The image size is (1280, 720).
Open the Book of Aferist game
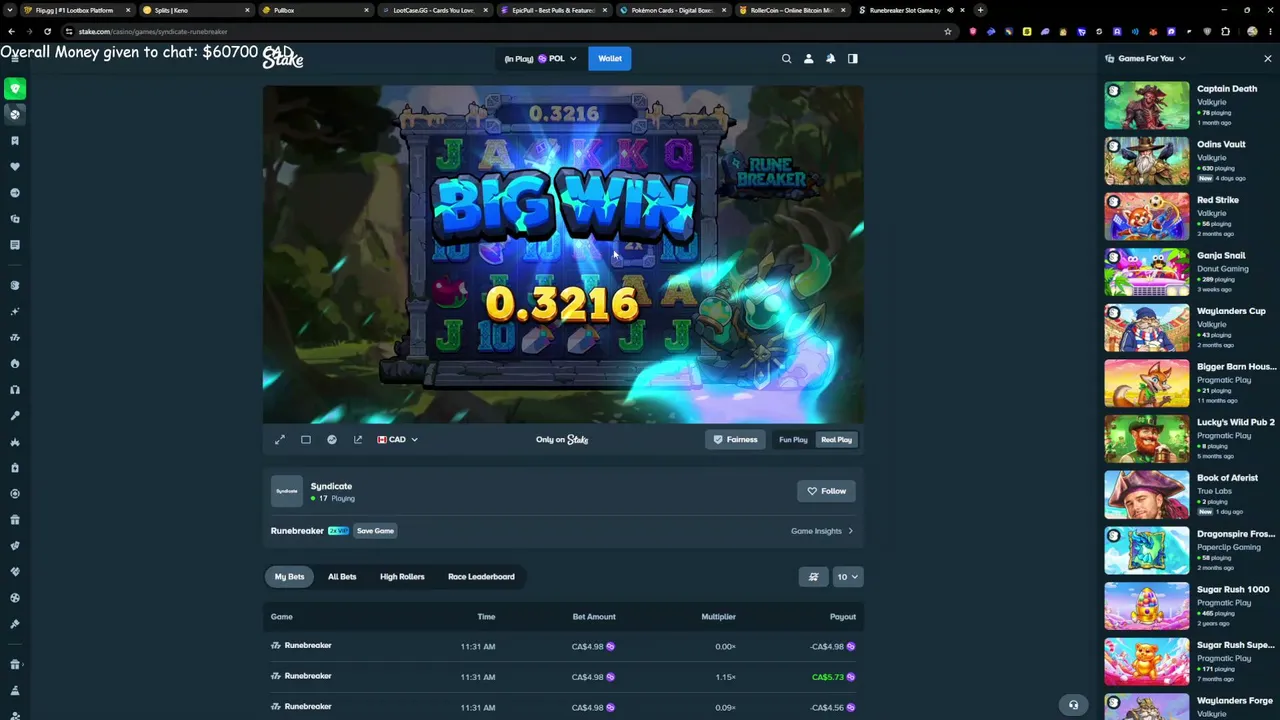(x=1147, y=495)
